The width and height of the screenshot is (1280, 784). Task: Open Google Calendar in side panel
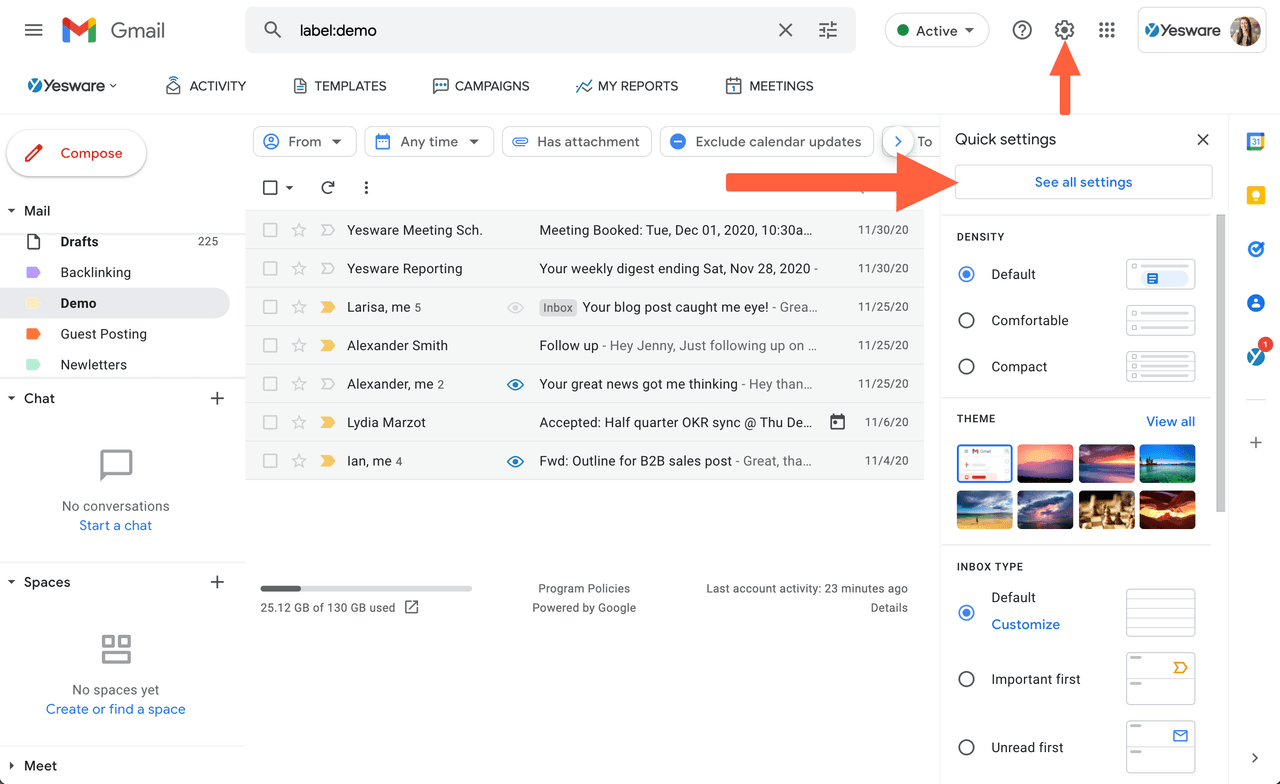1256,142
